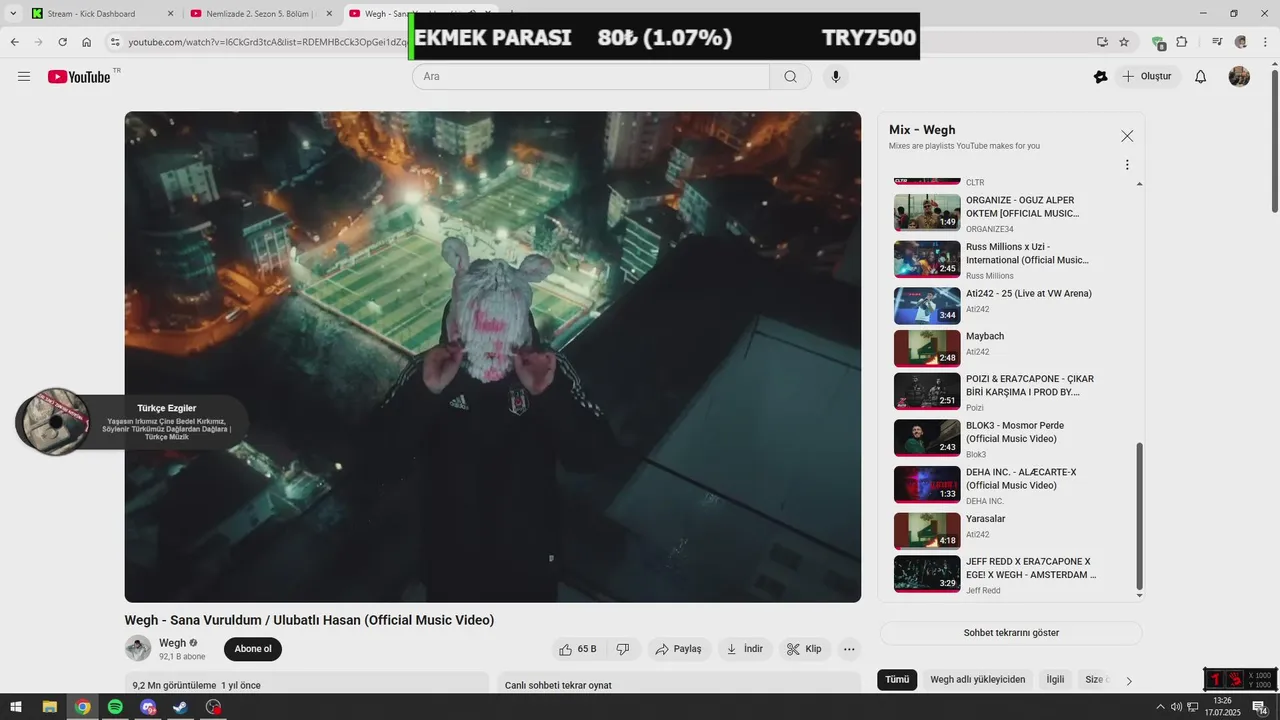Screen dimensions: 1280x720
Task: Open the Wegh channel name link
Action: click(172, 643)
